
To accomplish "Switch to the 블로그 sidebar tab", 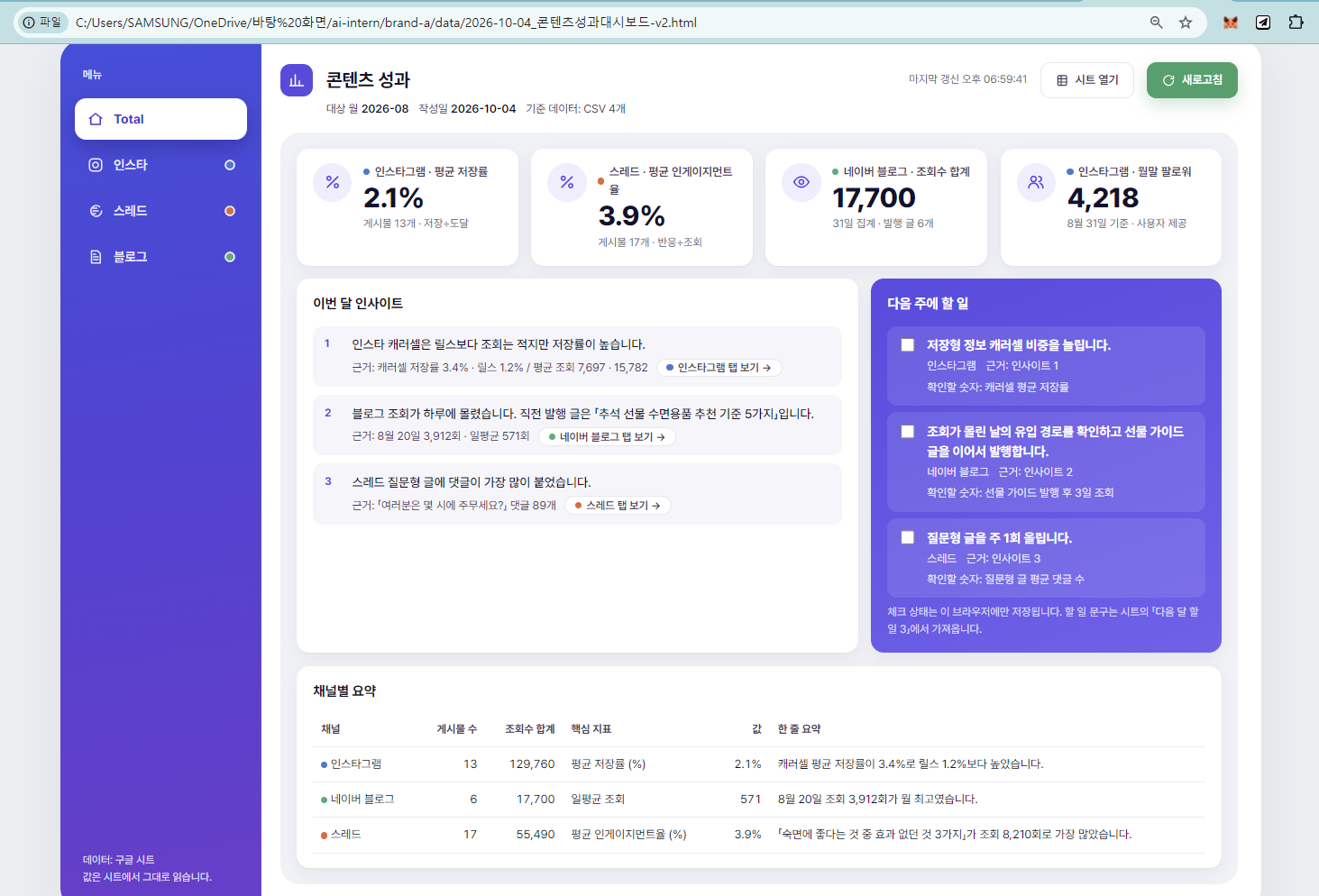I will point(160,257).
